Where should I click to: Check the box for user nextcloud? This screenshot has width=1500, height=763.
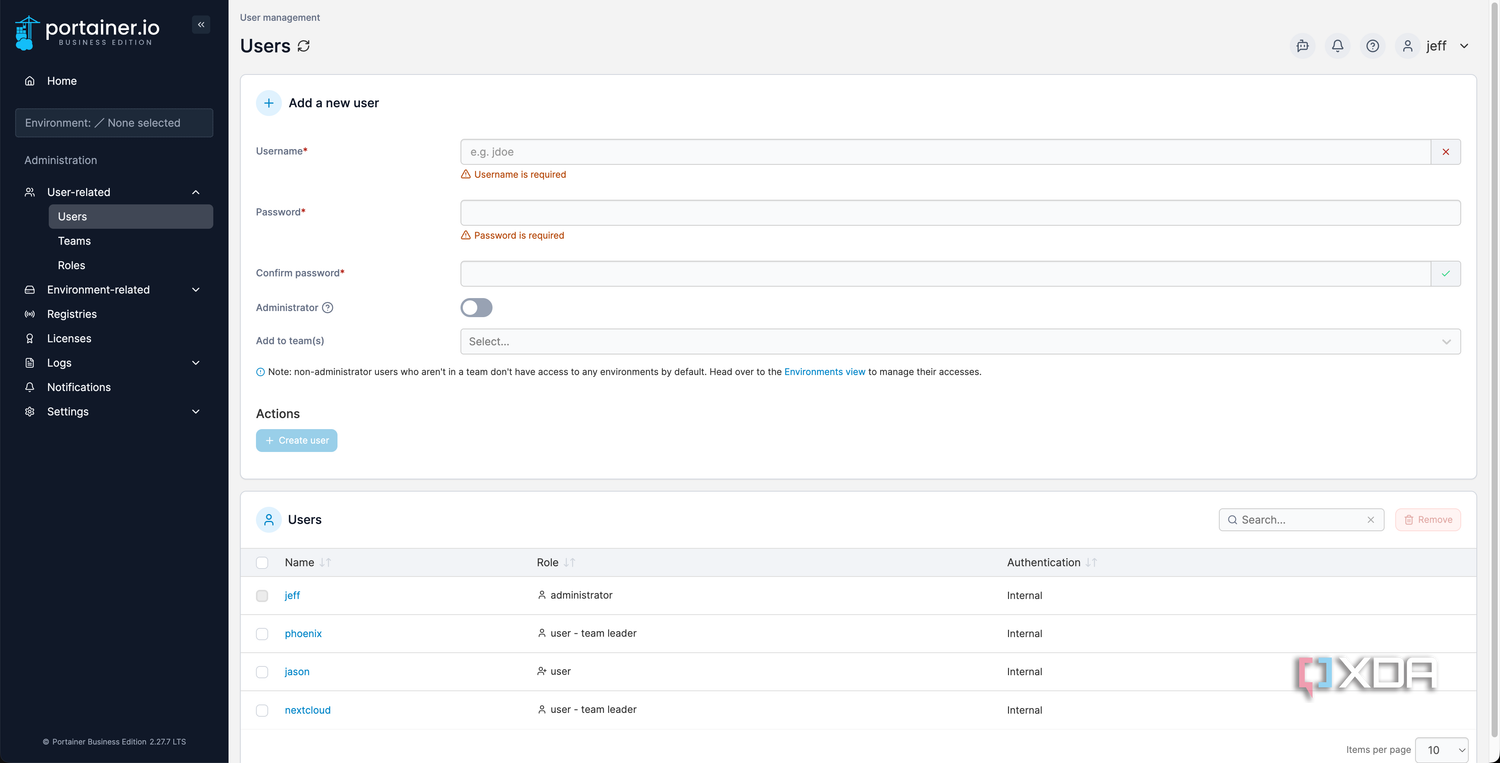coord(262,710)
